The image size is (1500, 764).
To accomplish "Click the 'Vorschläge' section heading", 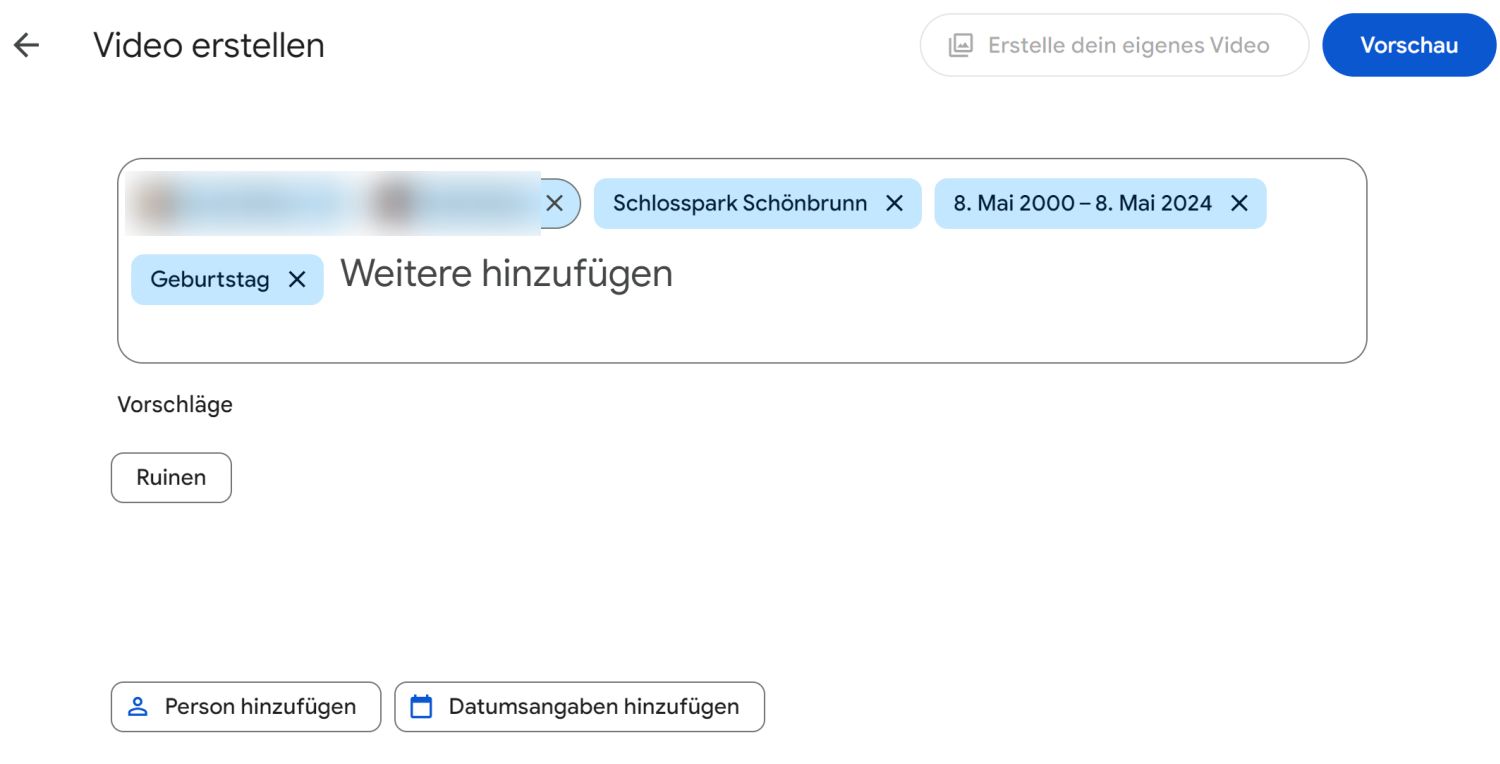I will (x=175, y=405).
